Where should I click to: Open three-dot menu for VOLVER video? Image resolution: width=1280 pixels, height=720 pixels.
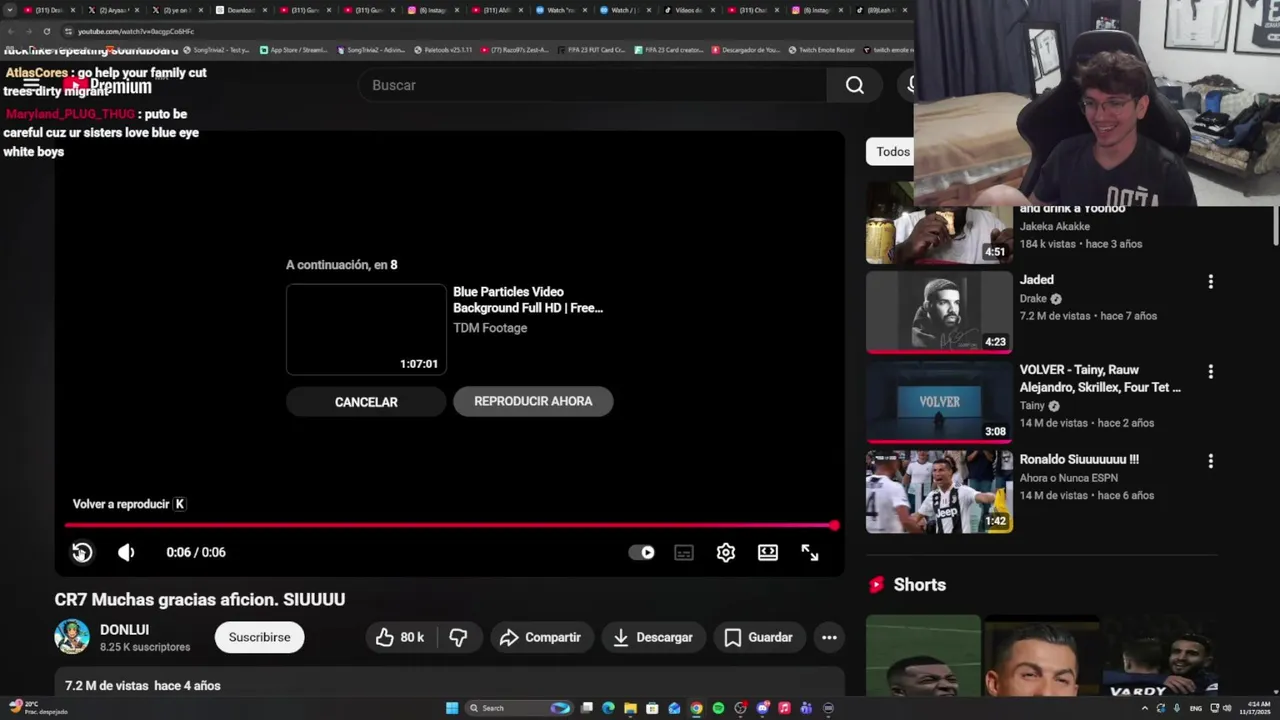pyautogui.click(x=1210, y=372)
